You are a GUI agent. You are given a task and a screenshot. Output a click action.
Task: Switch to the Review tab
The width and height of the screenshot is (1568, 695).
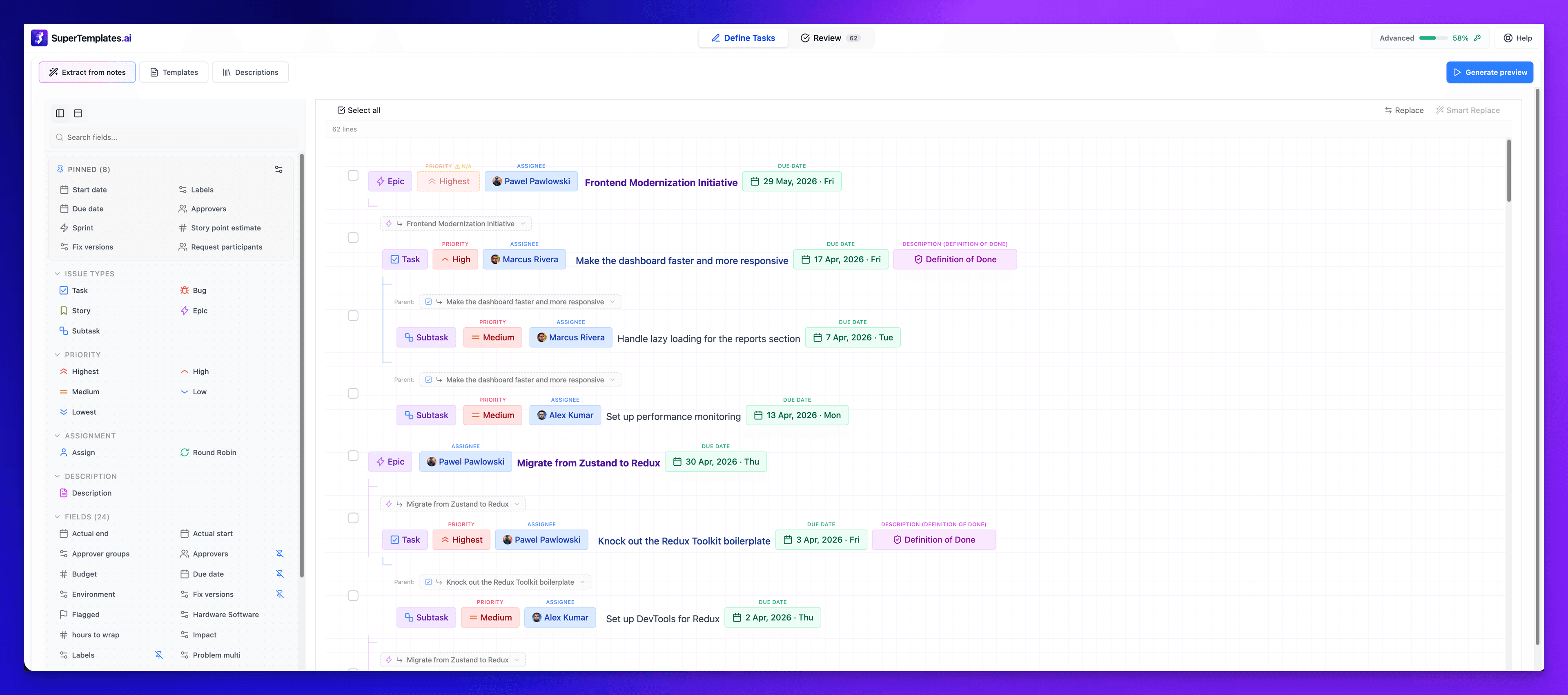point(825,38)
